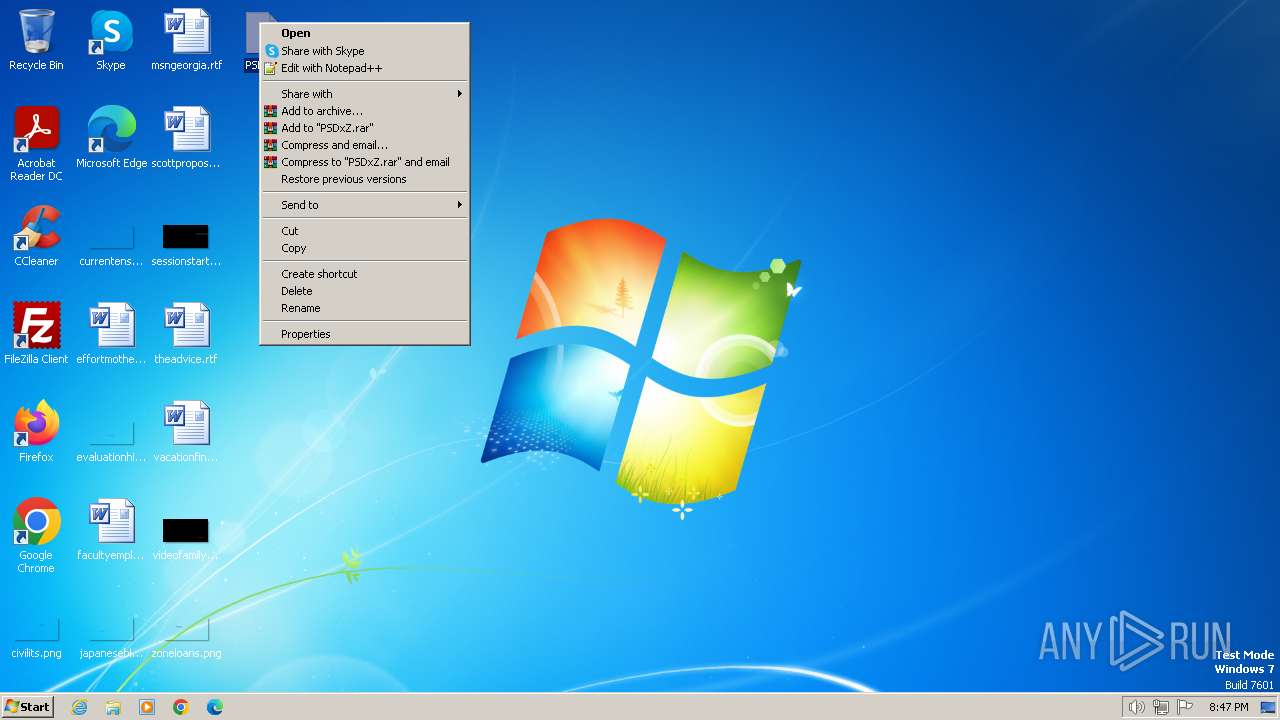Select scottpropos document icon
The height and width of the screenshot is (720, 1280).
[186, 138]
